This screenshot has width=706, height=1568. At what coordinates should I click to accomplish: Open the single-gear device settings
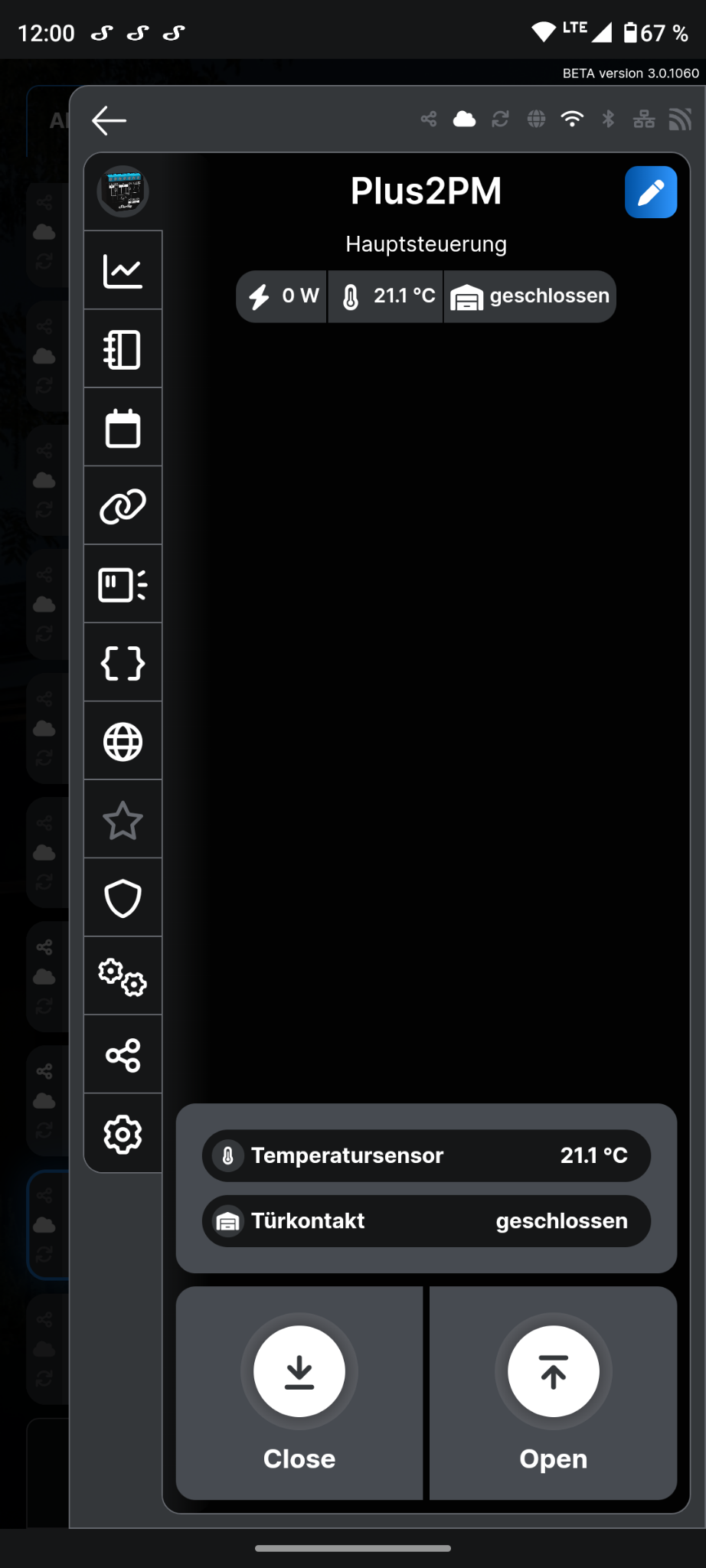(123, 1134)
